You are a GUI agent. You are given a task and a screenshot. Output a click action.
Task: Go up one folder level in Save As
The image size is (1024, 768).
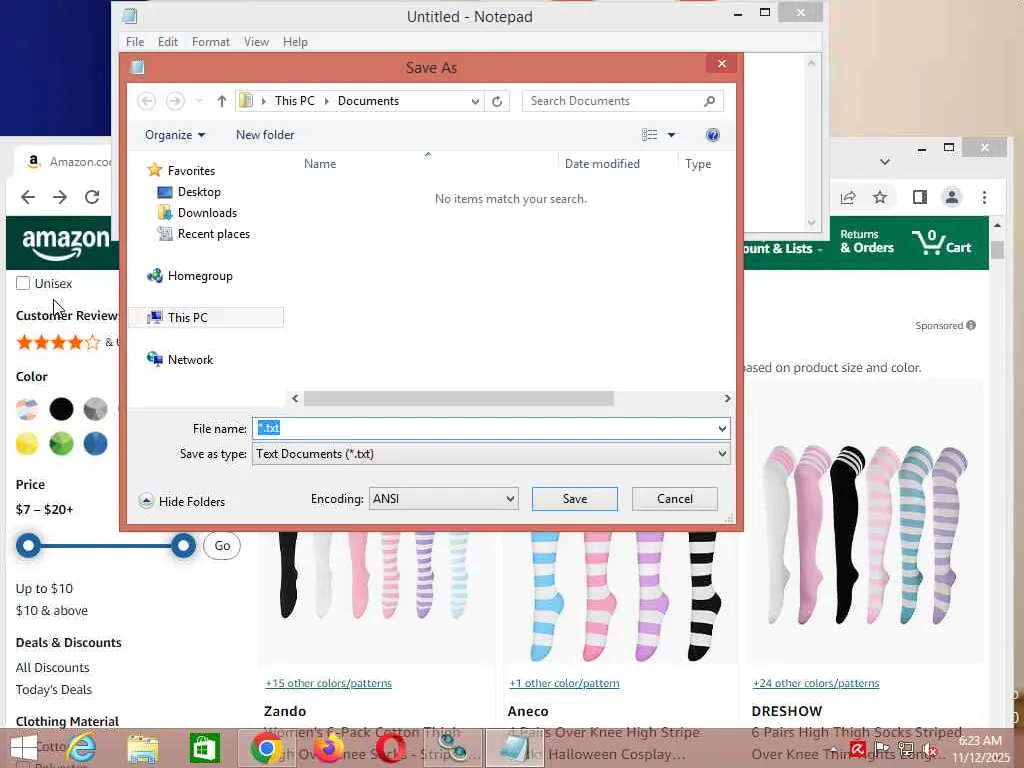coord(221,101)
